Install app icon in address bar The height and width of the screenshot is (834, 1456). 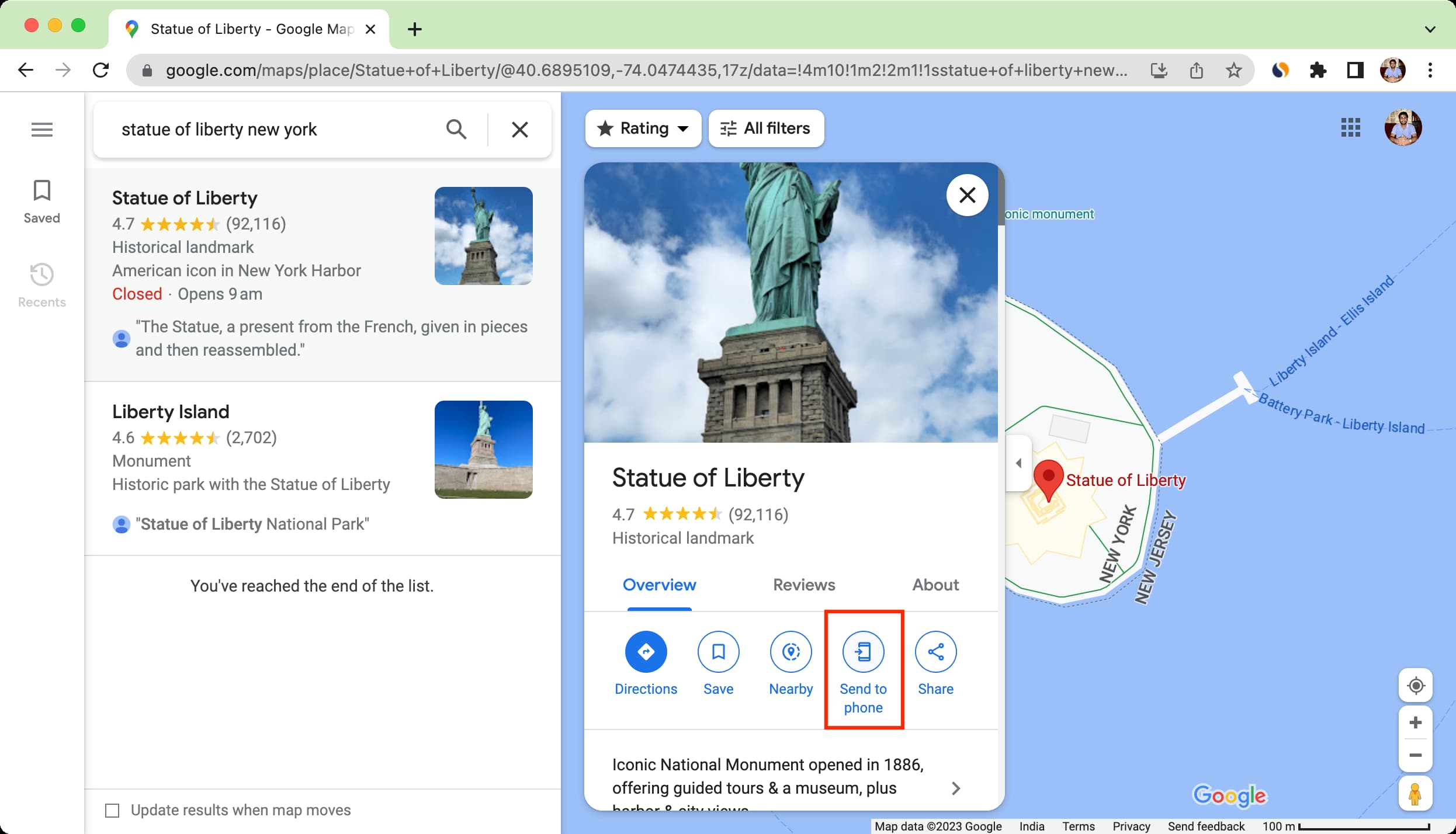point(1159,71)
